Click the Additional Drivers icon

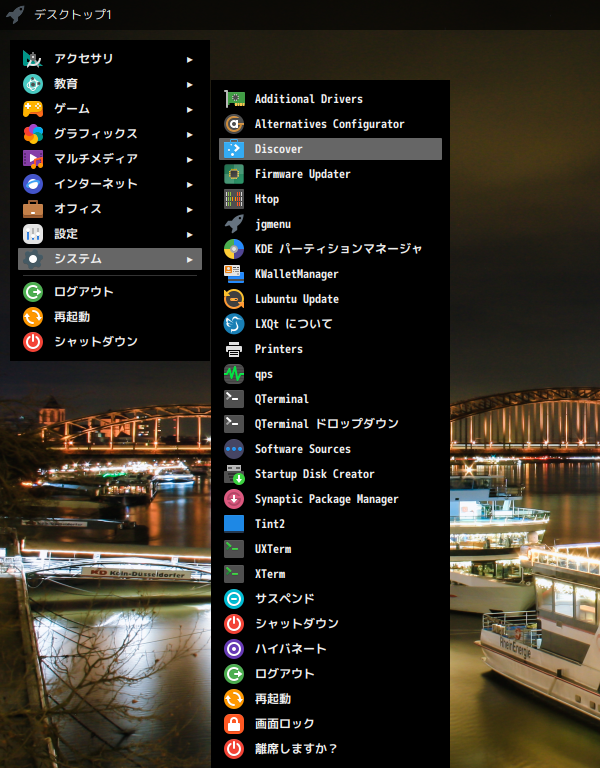[234, 99]
